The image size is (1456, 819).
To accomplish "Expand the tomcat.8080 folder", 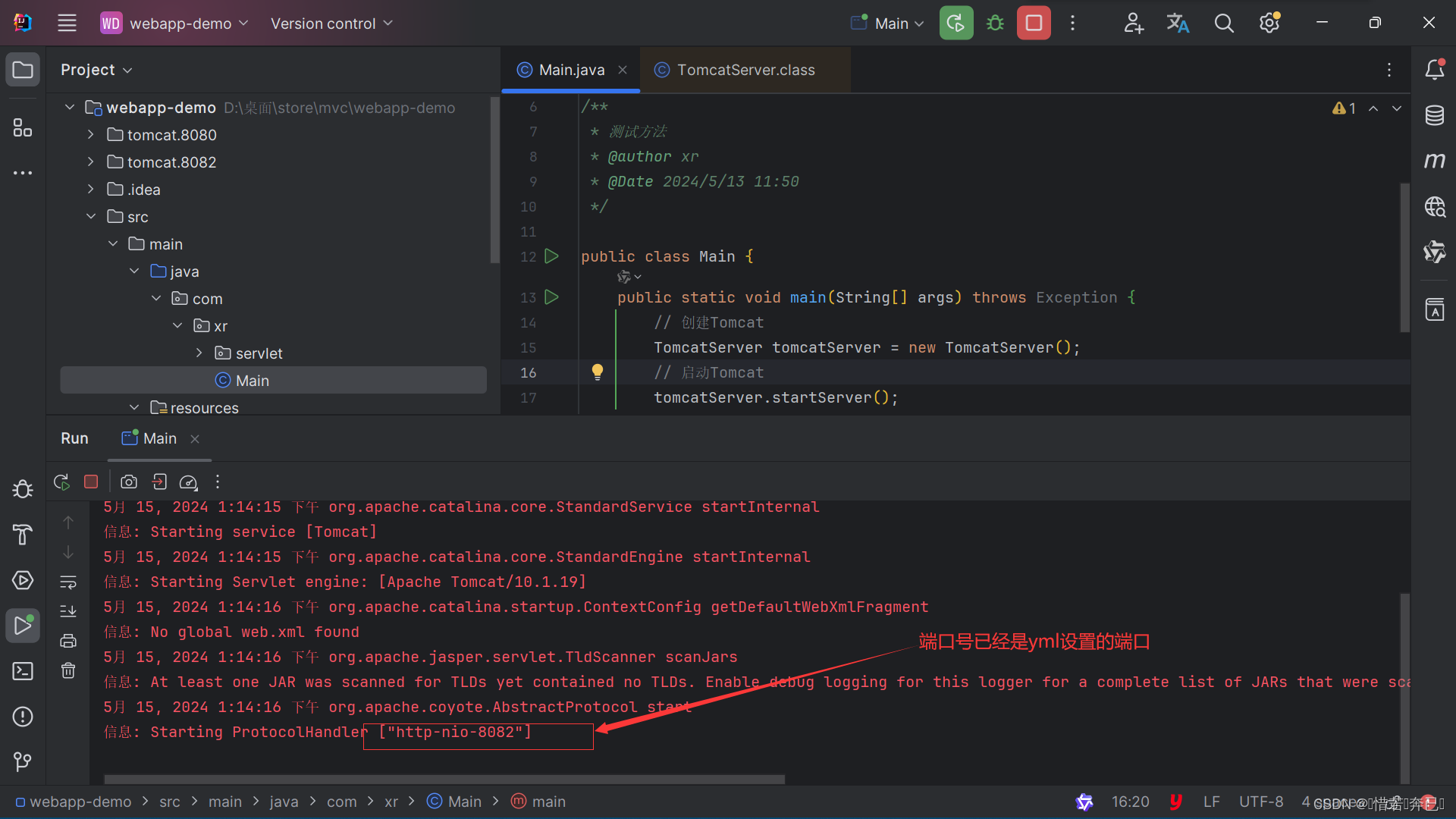I will tap(90, 135).
